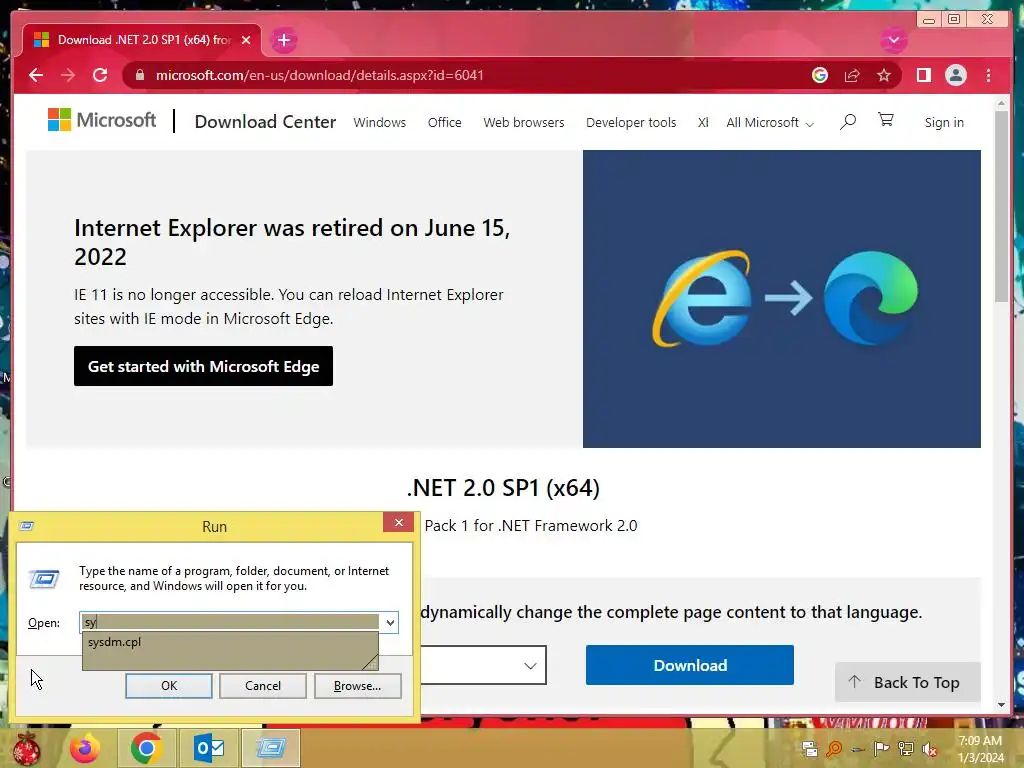
Task: Click the scrollbar up arrow
Action: (1001, 103)
